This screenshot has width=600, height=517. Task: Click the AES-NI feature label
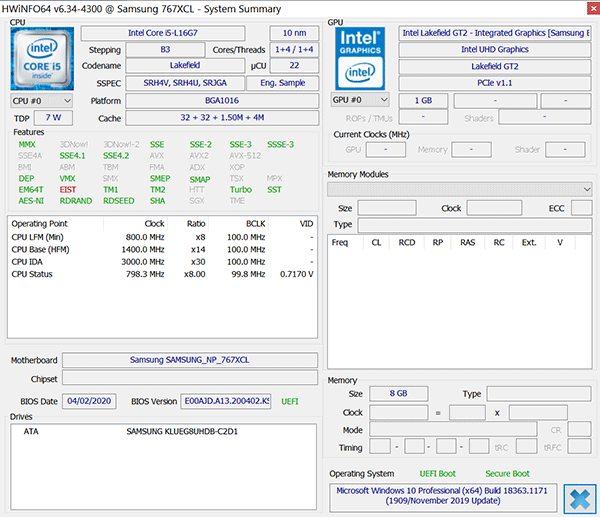click(x=31, y=201)
